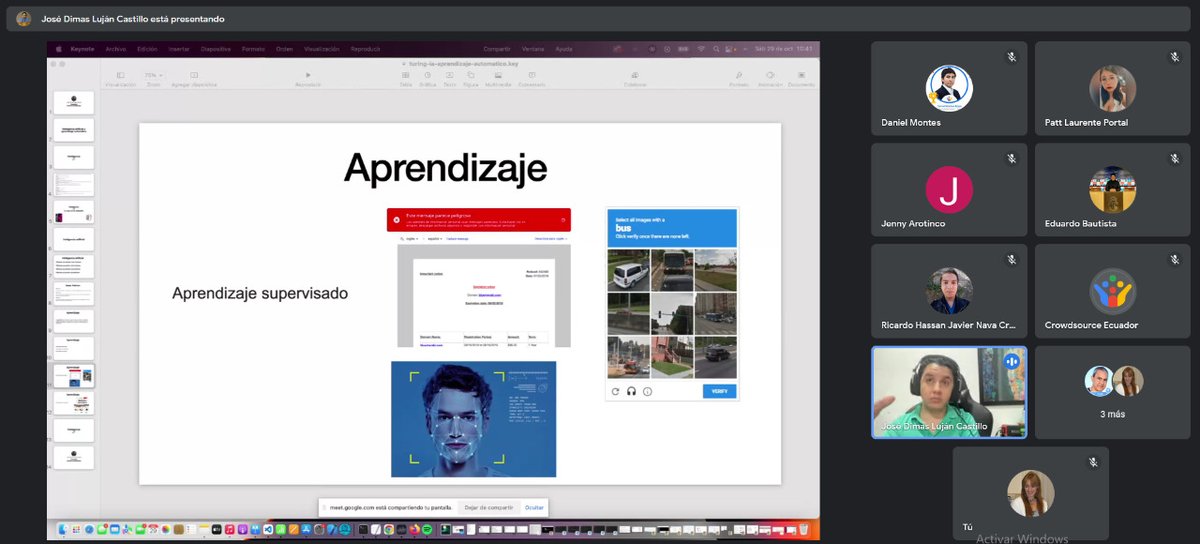Select slide 2 thumbnail in navigator

point(74,130)
